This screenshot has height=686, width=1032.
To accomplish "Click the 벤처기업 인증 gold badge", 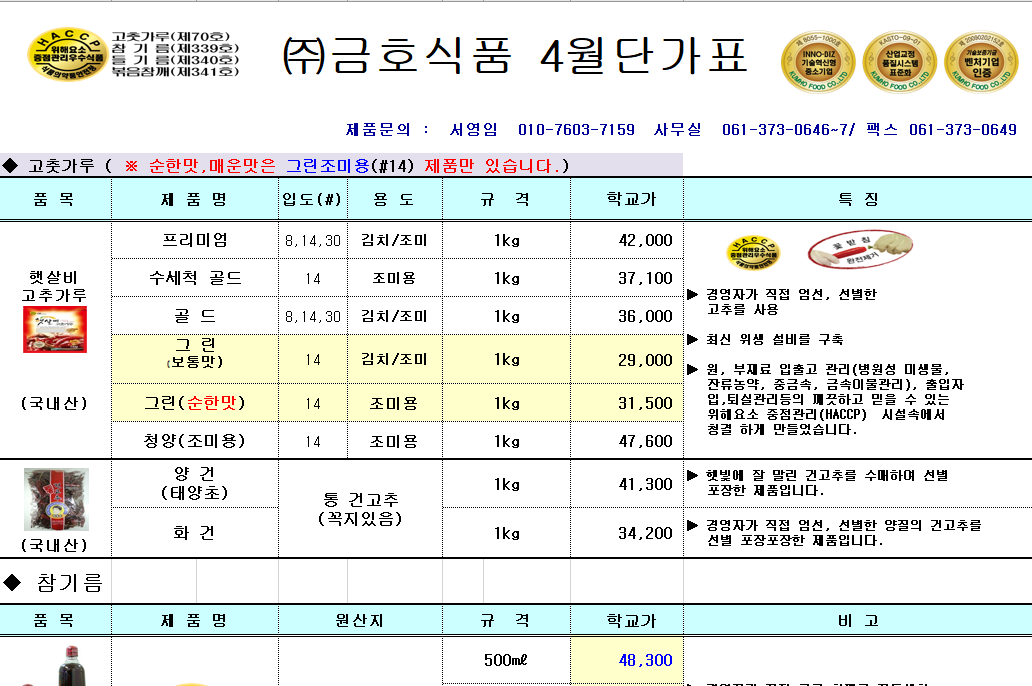I will (x=981, y=62).
